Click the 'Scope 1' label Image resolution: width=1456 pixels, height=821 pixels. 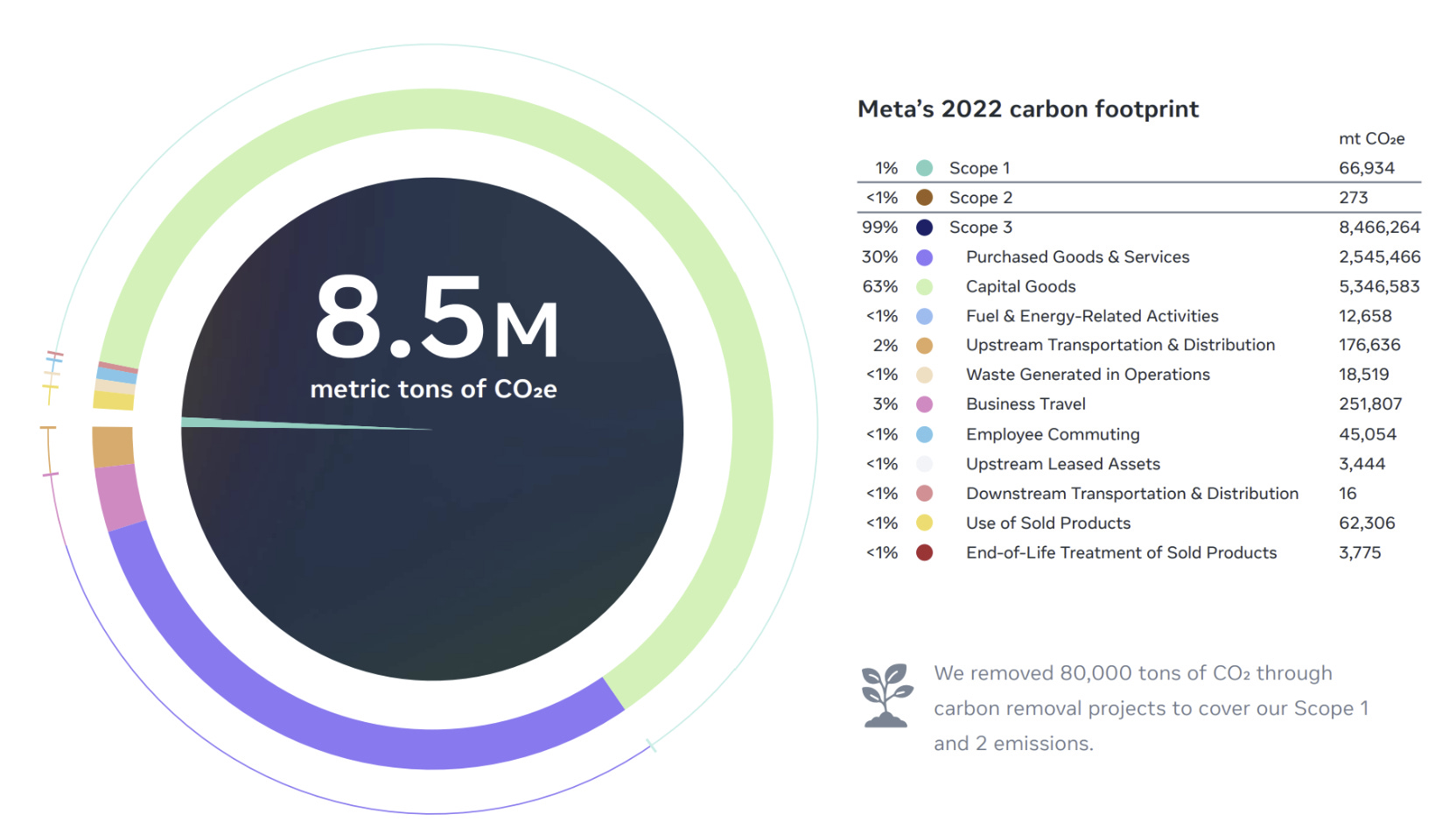click(979, 168)
